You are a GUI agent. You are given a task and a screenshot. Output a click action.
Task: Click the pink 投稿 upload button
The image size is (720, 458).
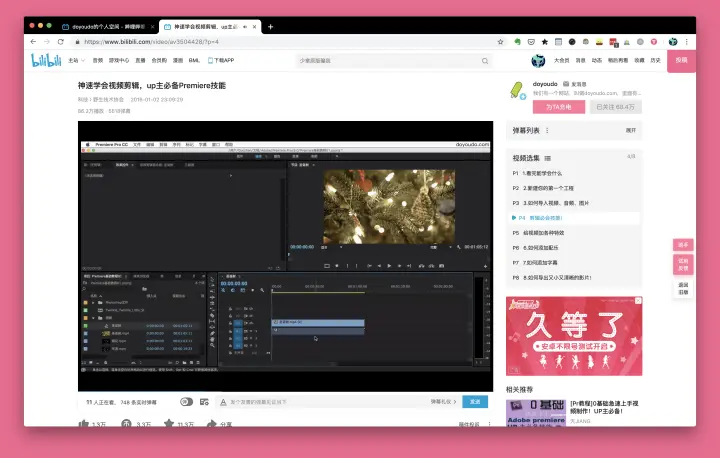(x=681, y=61)
